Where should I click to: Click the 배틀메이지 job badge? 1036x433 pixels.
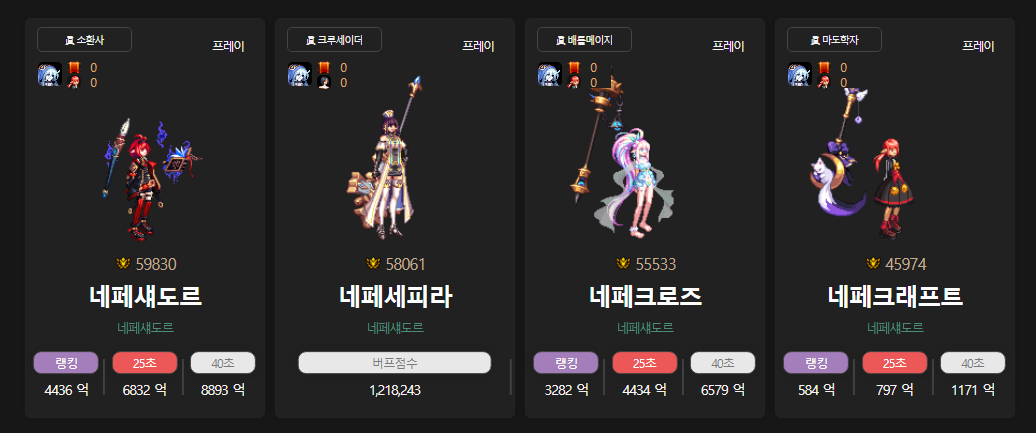coord(584,40)
